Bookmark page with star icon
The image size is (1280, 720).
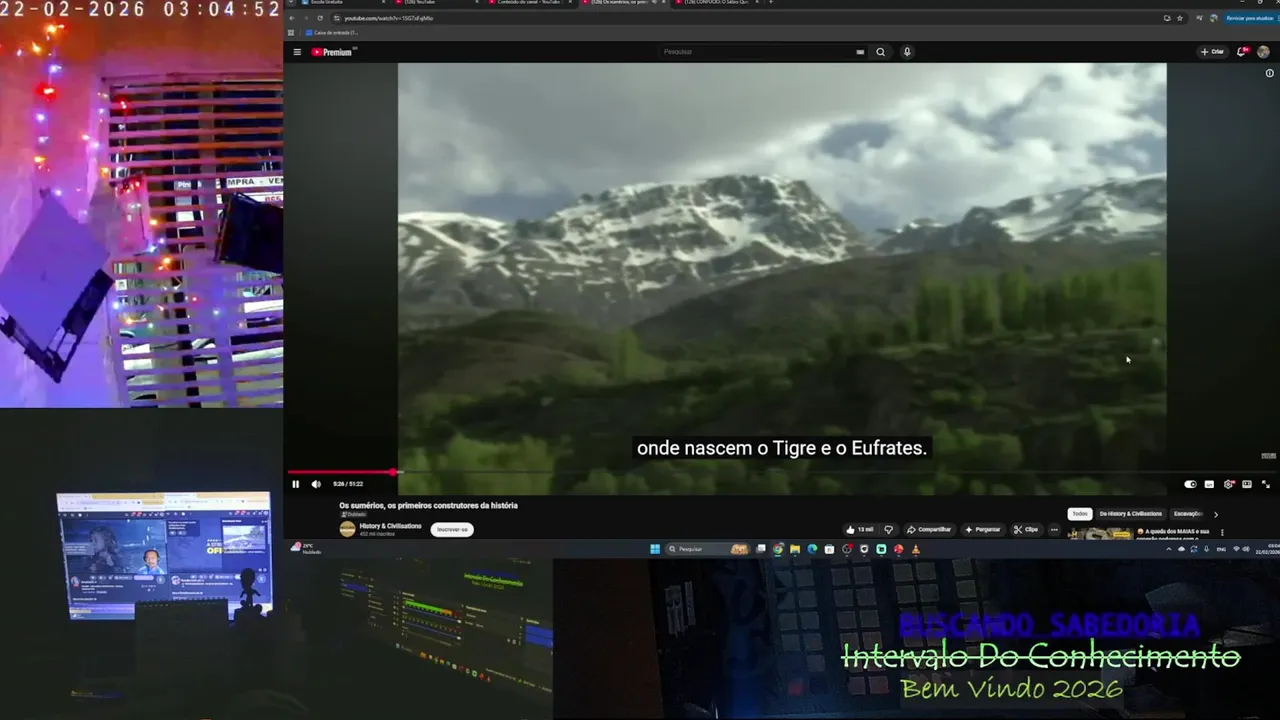[1180, 18]
